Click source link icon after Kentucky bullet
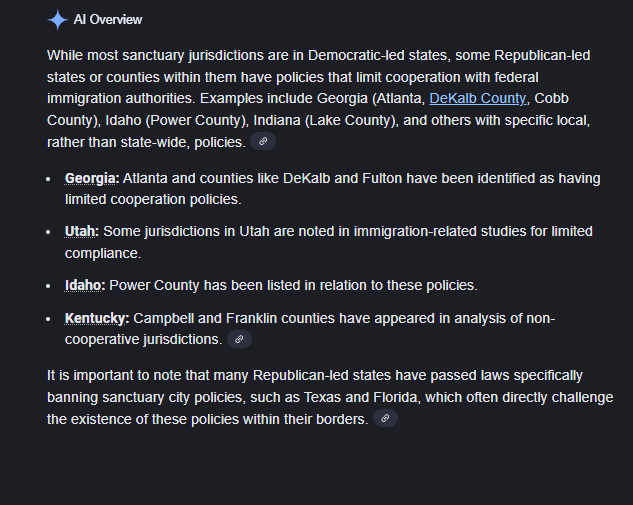Screen dimensions: 633x505 point(238,340)
